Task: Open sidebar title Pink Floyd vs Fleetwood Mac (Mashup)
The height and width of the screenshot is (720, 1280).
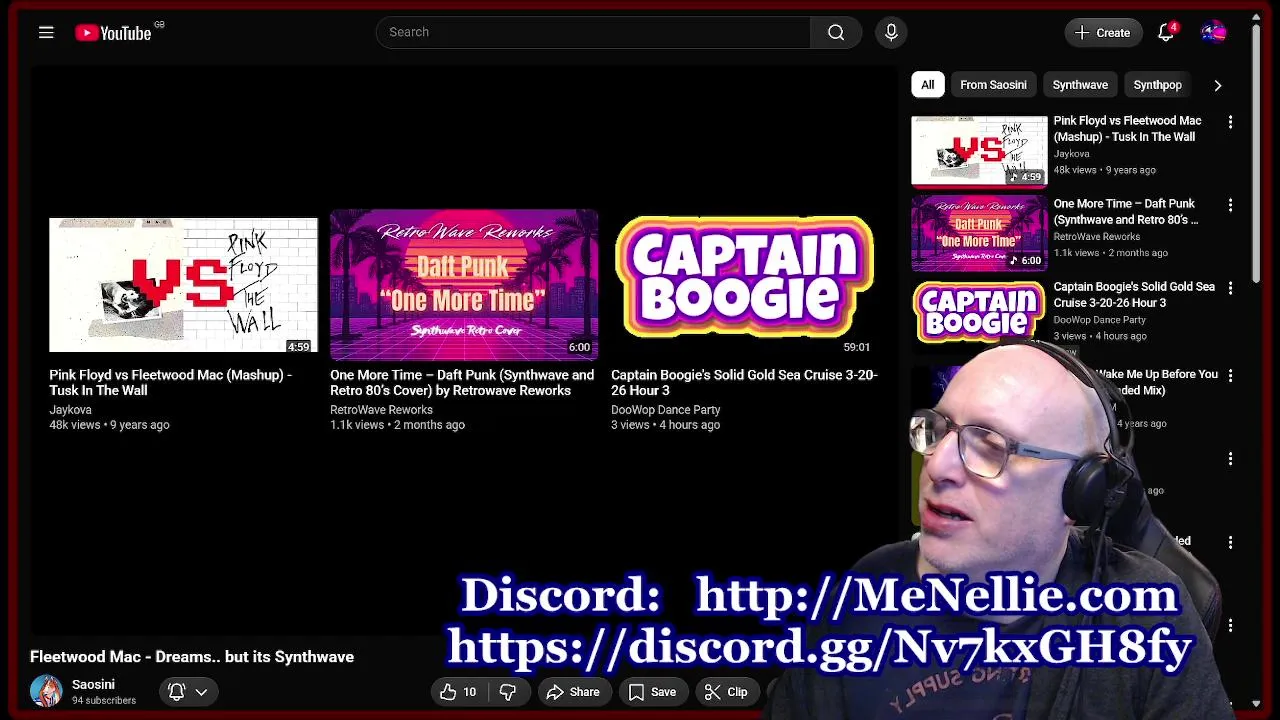Action: tap(1127, 129)
